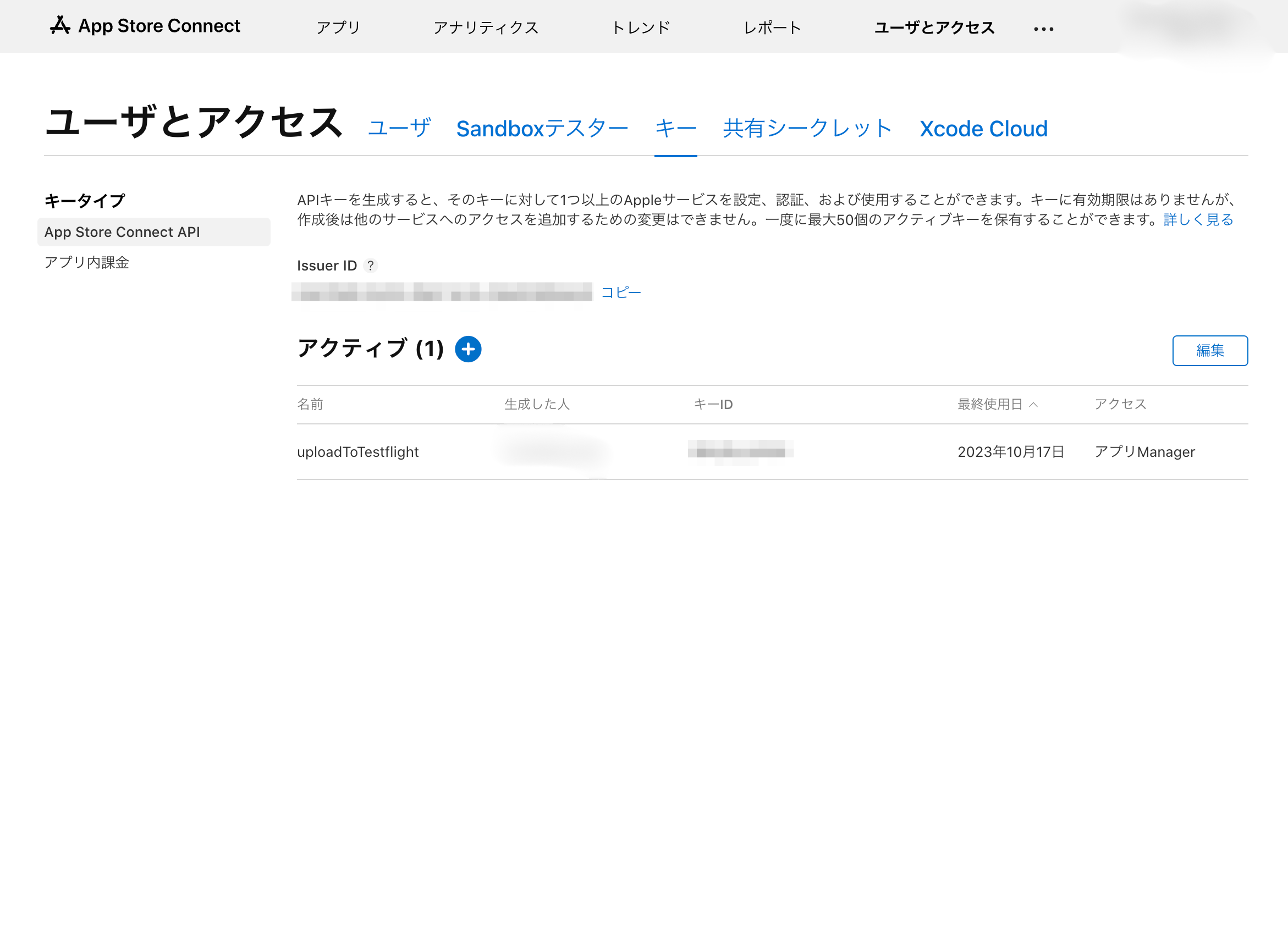Image resolution: width=1288 pixels, height=950 pixels.
Task: Click the plus icon to add new key
Action: click(x=468, y=350)
